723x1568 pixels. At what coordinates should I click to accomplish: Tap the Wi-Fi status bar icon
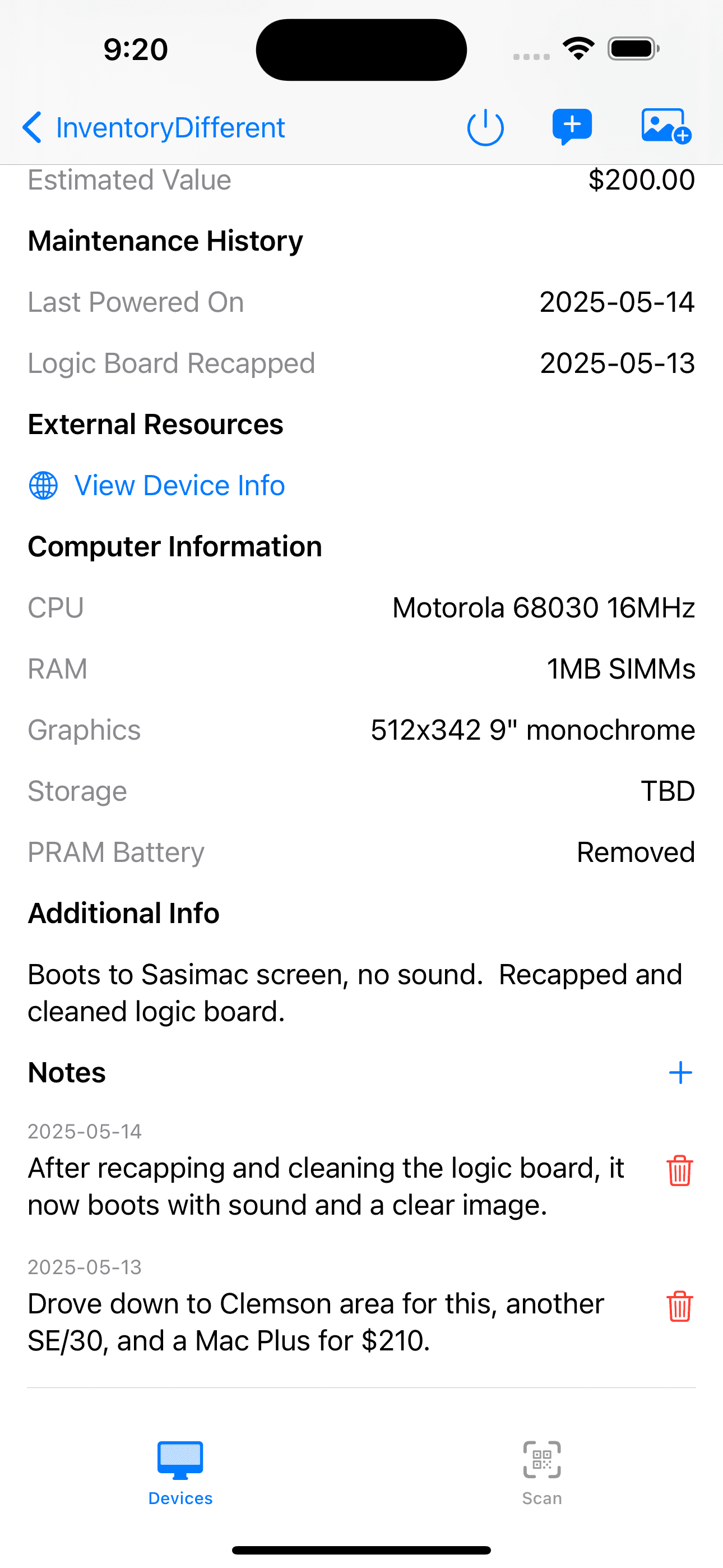click(x=578, y=48)
